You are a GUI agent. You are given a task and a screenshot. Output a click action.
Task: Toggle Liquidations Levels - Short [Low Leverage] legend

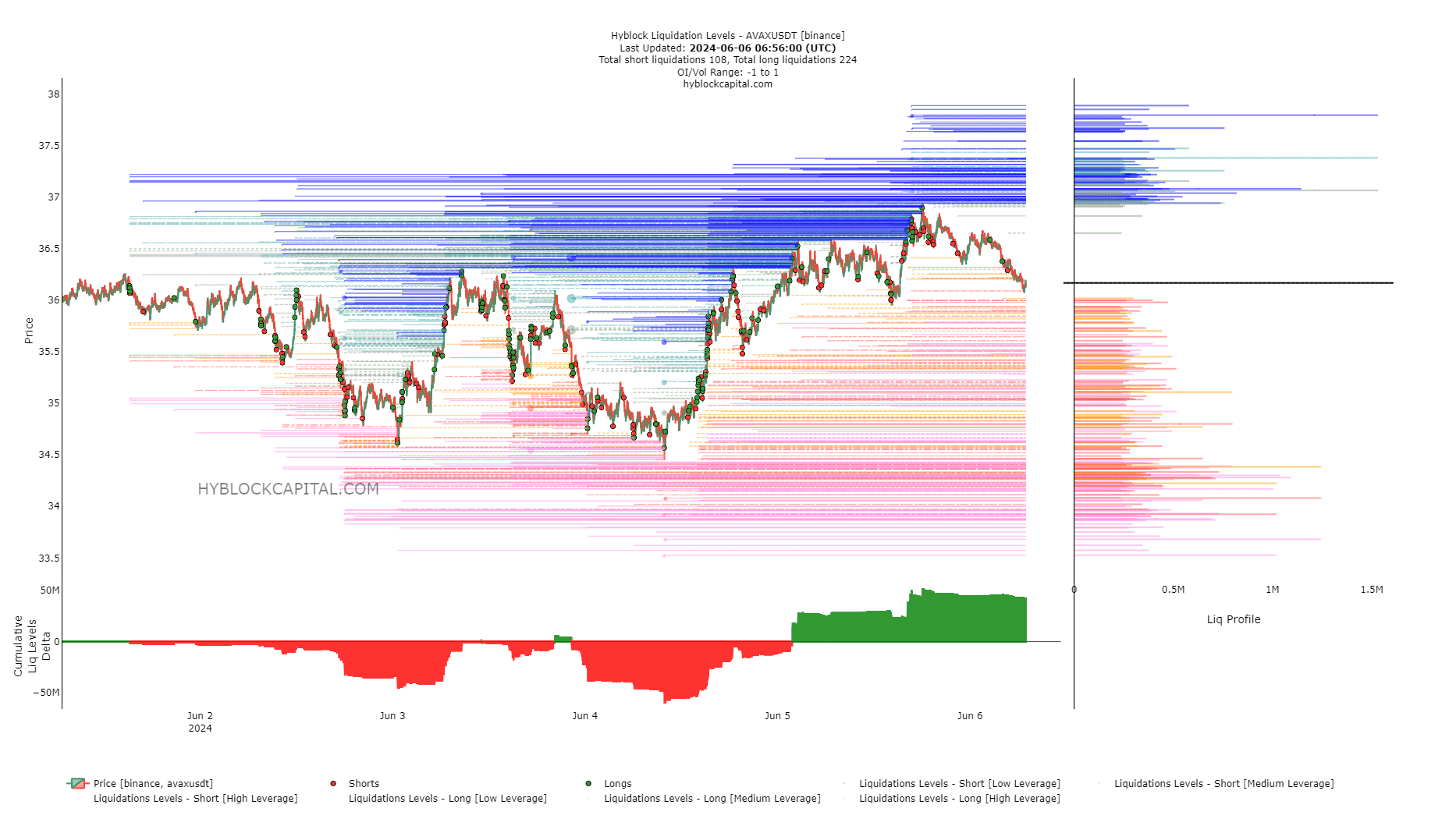click(960, 783)
